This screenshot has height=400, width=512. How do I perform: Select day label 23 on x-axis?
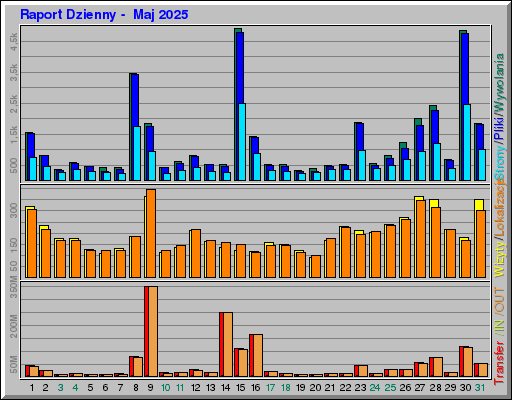(360, 388)
